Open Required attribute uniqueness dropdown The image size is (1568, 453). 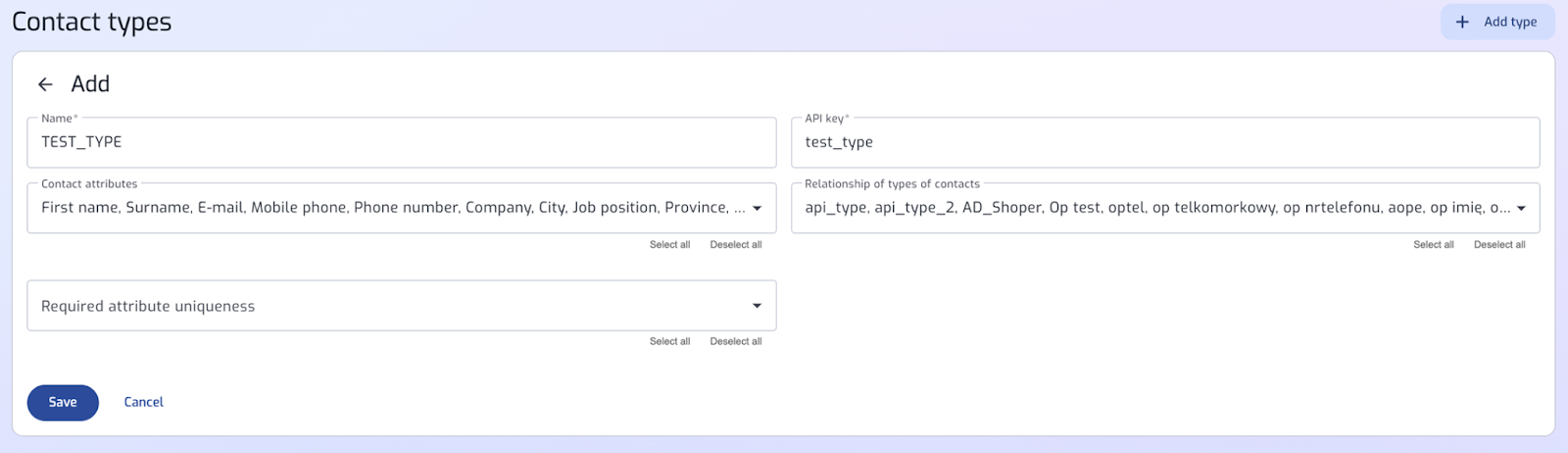[x=402, y=306]
